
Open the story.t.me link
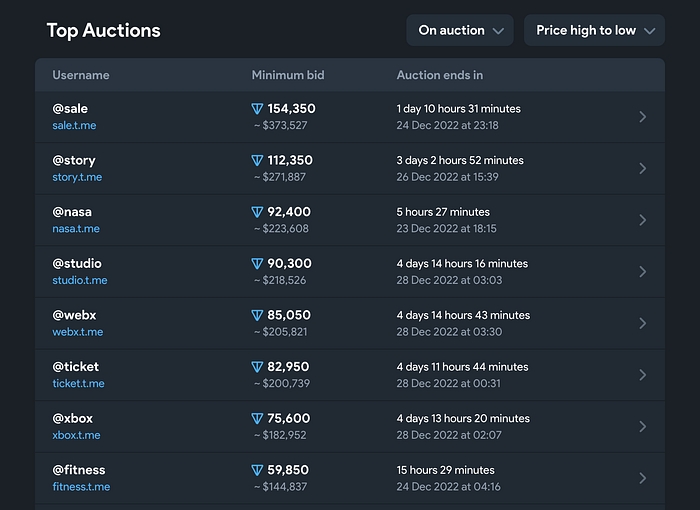tap(77, 177)
